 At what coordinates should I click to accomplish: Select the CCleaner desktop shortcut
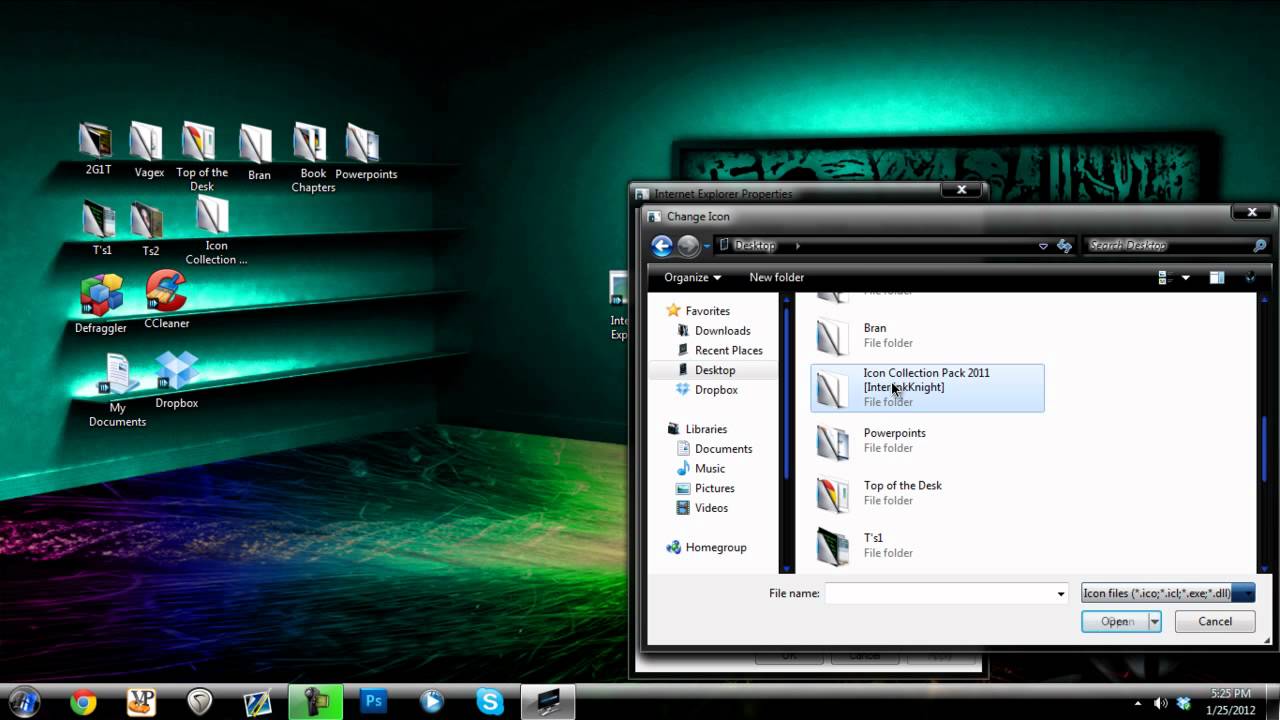point(166,300)
